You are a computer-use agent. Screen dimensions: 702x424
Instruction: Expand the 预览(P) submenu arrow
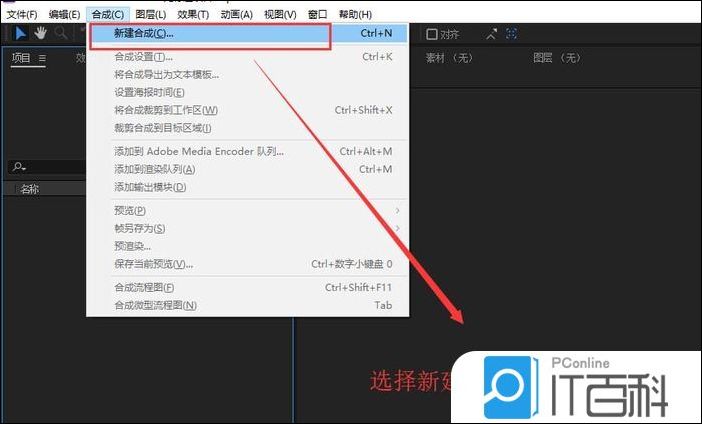tap(397, 210)
